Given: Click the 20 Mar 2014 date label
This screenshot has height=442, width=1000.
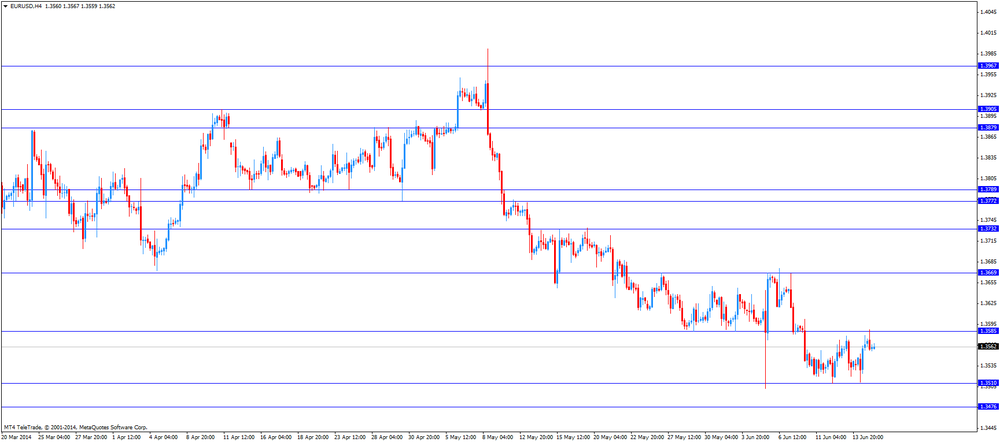Looking at the screenshot, I should tap(15, 438).
